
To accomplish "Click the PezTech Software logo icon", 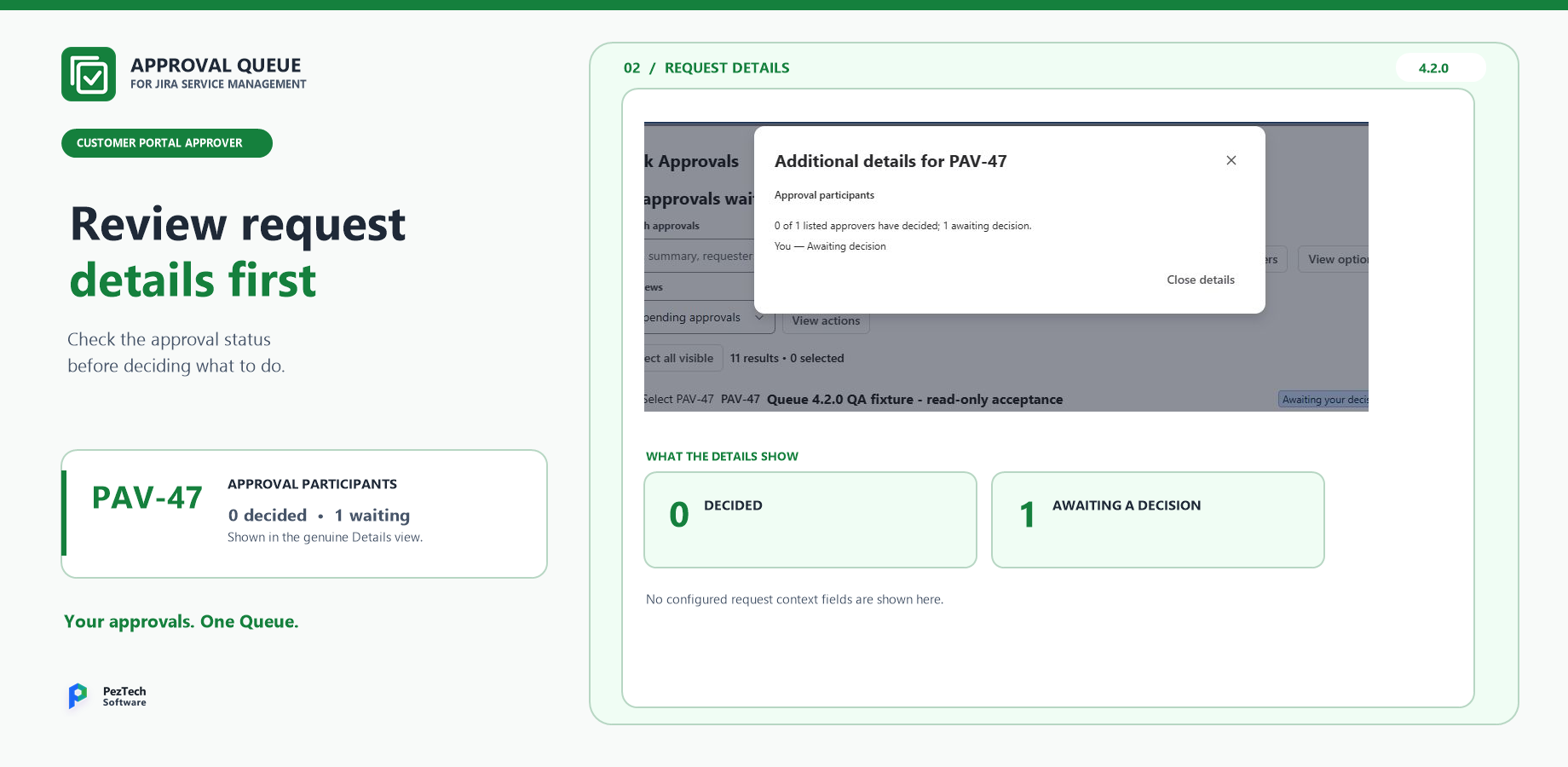I will (x=78, y=696).
